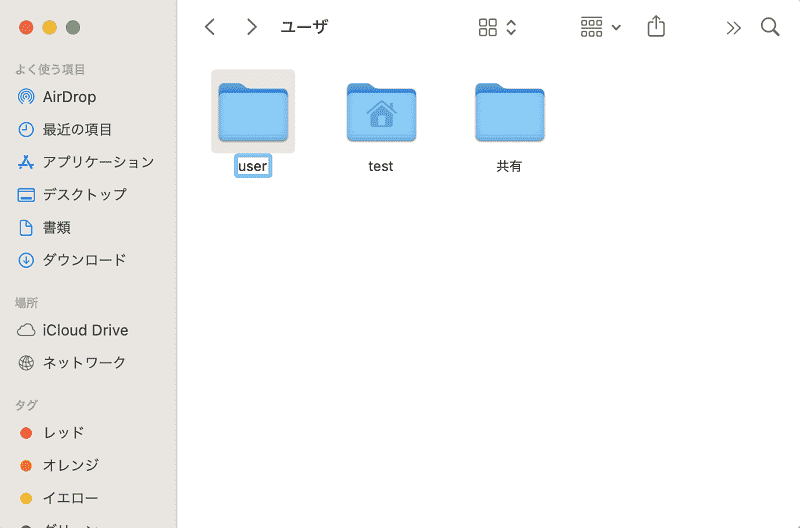Show more toolbar items chevrons
This screenshot has width=800, height=528.
click(733, 28)
